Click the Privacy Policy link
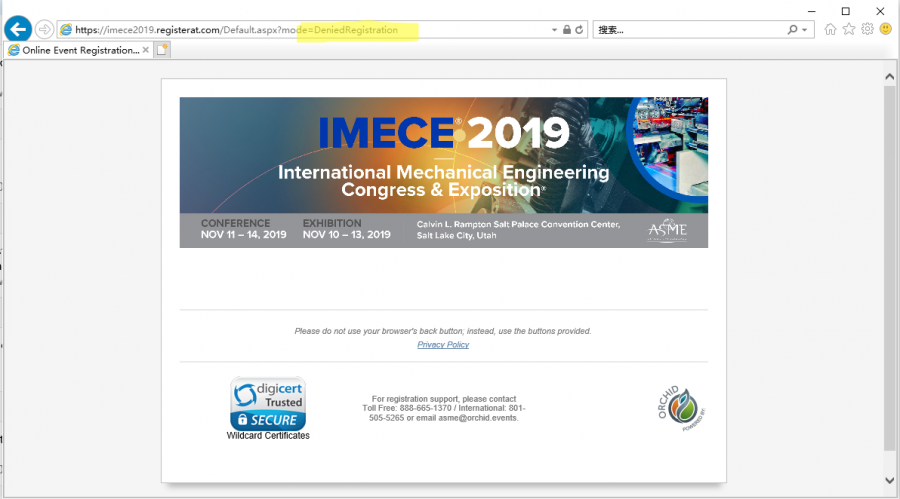Image resolution: width=900 pixels, height=499 pixels. (x=443, y=345)
